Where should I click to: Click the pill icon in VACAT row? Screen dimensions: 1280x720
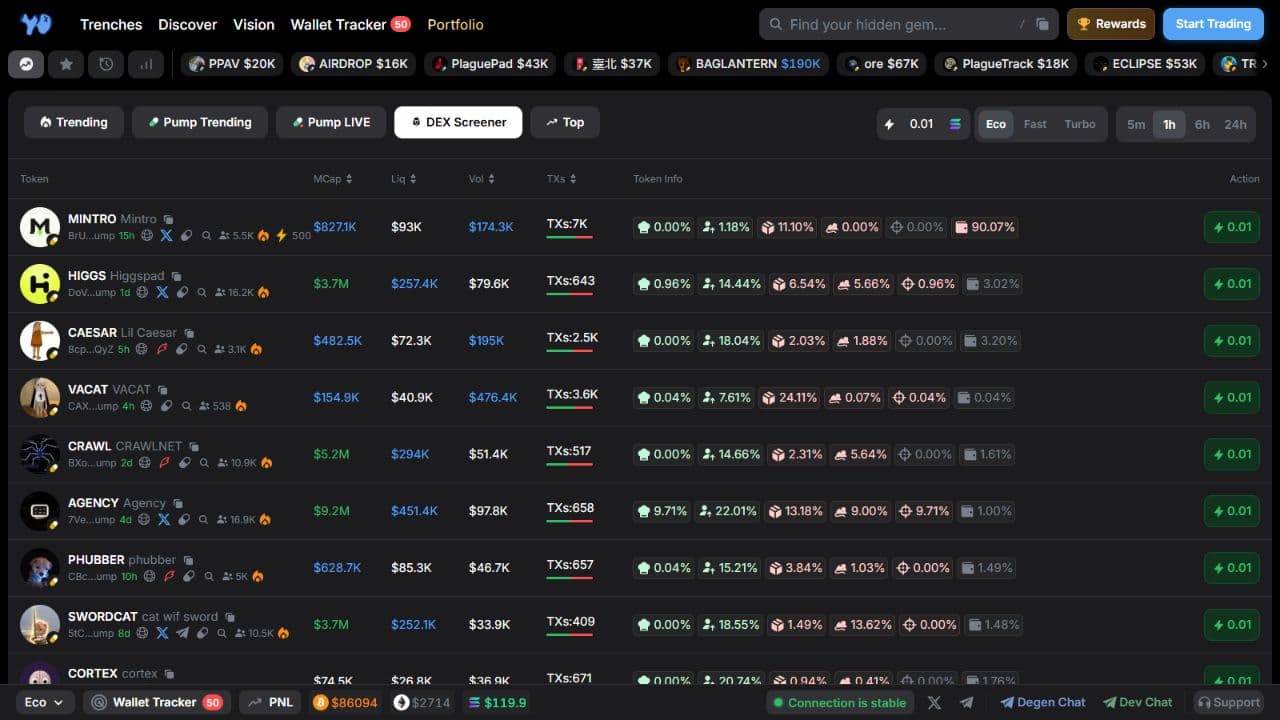coord(166,406)
